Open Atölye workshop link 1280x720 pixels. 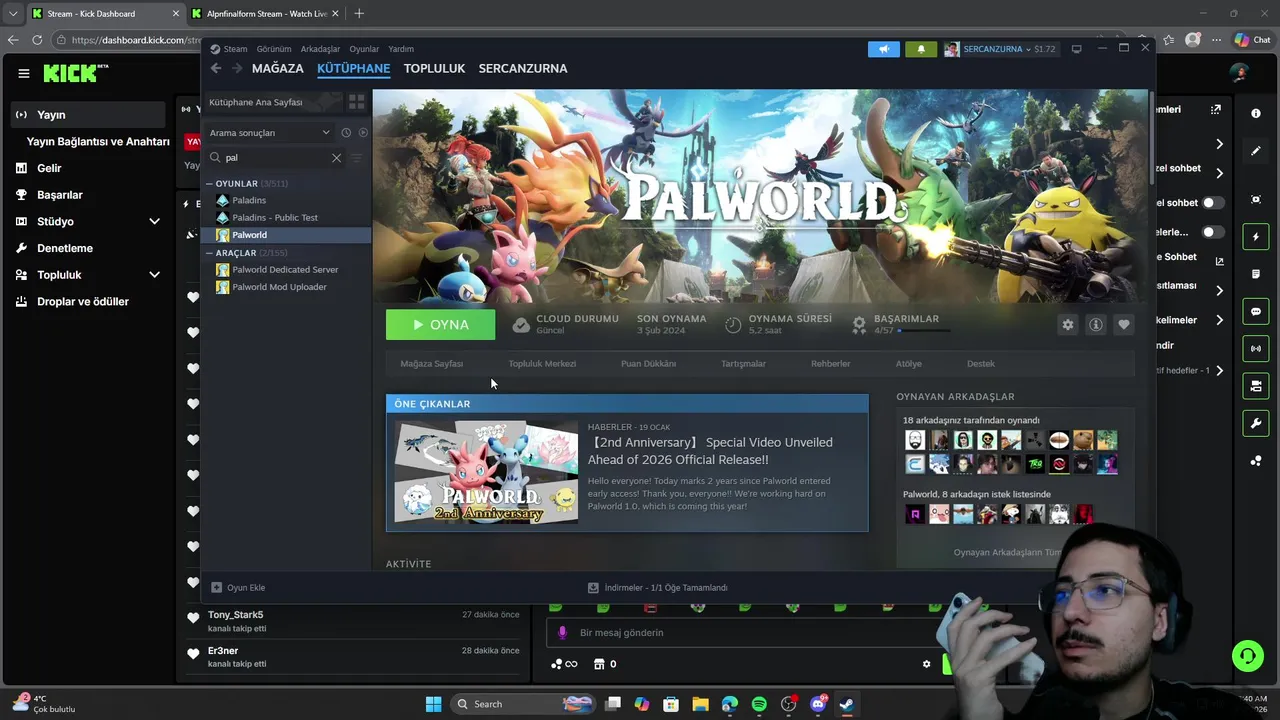click(908, 364)
